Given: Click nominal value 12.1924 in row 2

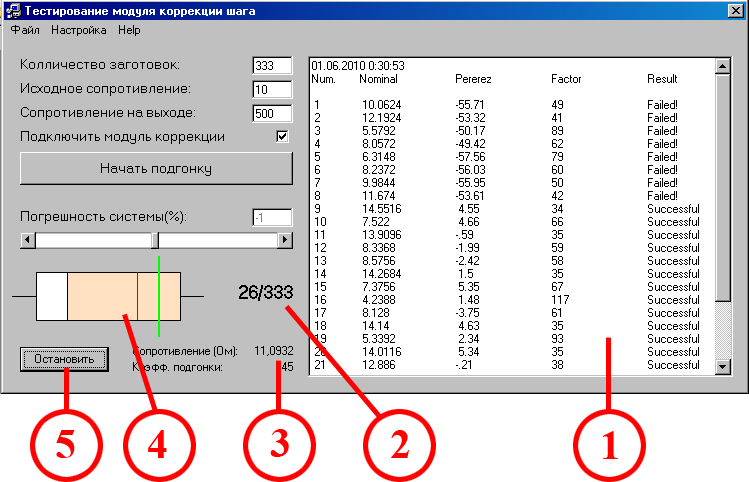Looking at the screenshot, I should (x=381, y=118).
